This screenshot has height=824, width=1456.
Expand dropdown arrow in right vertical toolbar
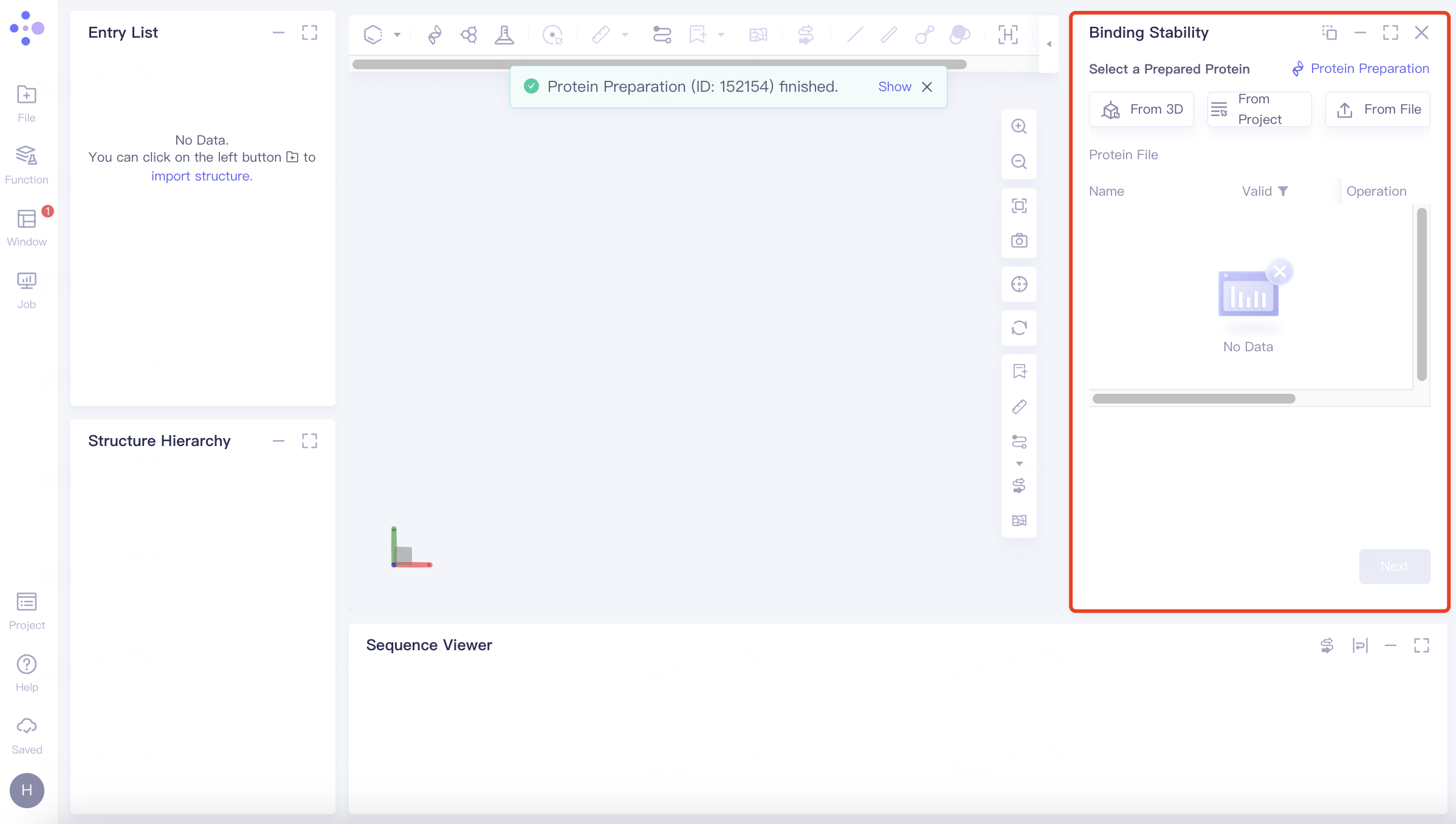pos(1019,464)
